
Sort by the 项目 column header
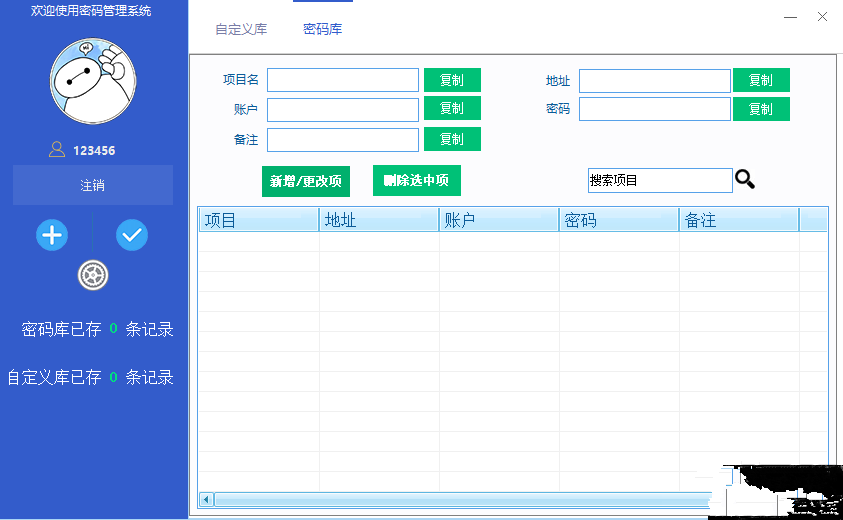[258, 220]
